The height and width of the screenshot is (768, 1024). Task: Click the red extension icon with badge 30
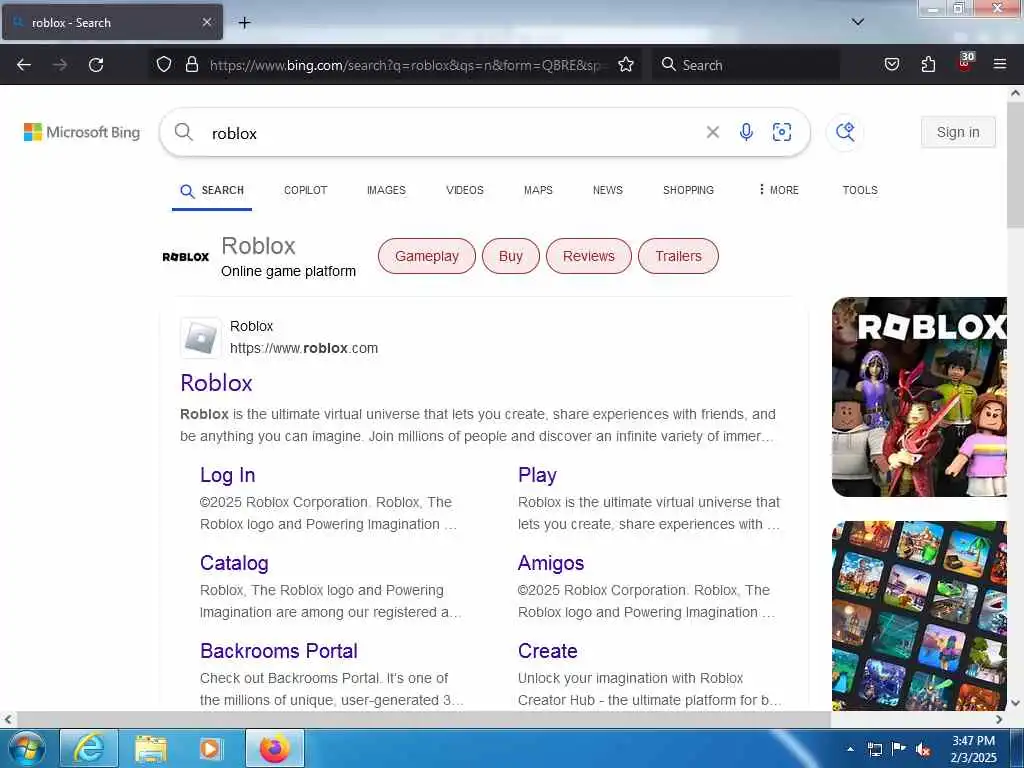tap(965, 62)
